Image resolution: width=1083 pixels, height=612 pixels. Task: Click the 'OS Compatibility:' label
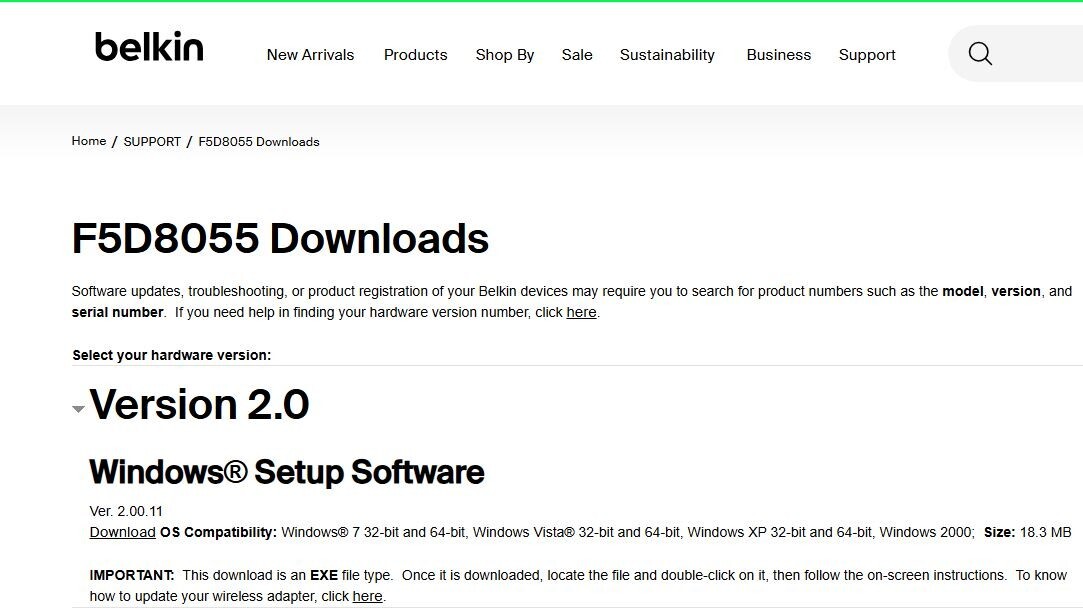click(x=218, y=533)
